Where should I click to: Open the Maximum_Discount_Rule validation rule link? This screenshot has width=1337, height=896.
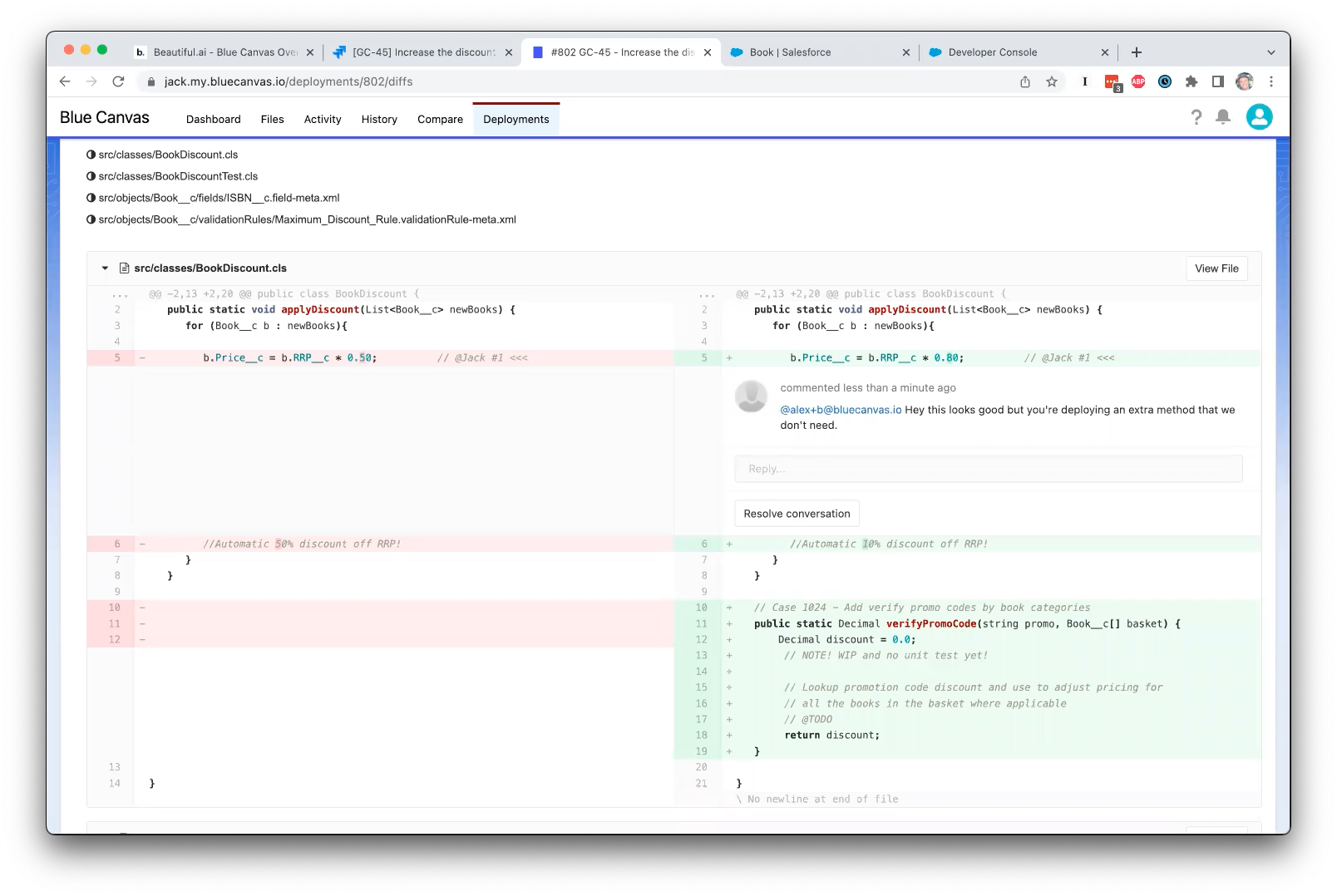click(307, 219)
